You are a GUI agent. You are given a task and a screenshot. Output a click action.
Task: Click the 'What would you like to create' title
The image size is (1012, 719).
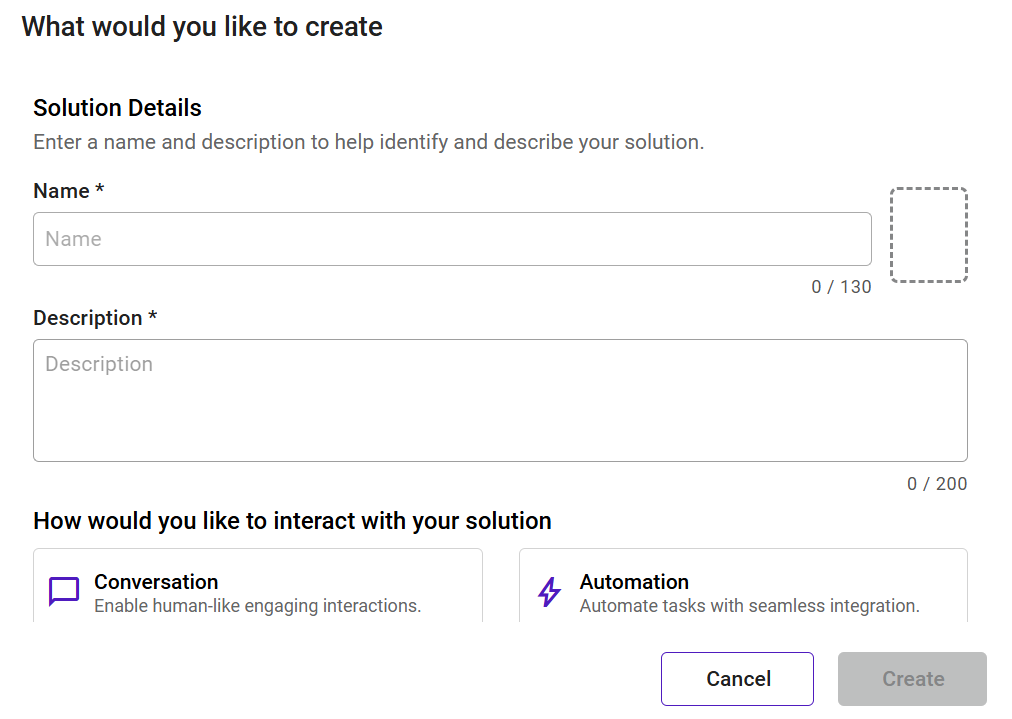(x=202, y=26)
